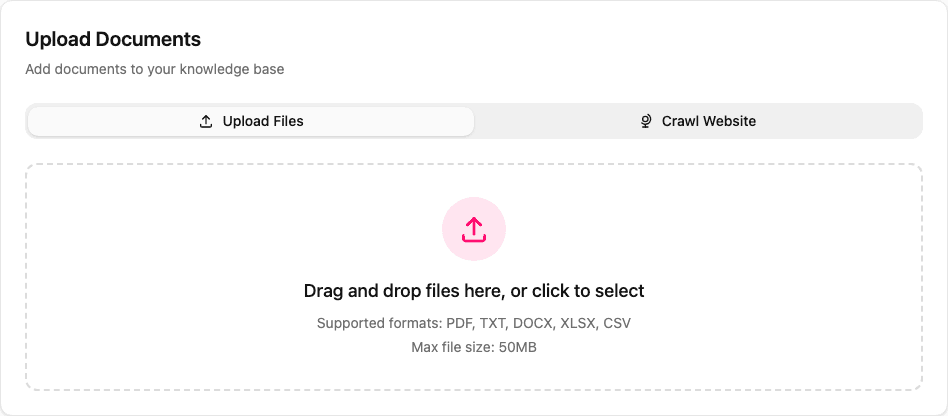948x416 pixels.
Task: Switch to the Upload Files tab
Action: point(250,121)
